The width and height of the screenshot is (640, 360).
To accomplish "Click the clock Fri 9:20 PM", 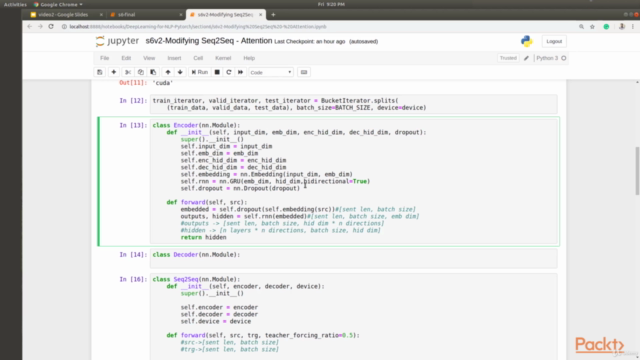I will [331, 4].
